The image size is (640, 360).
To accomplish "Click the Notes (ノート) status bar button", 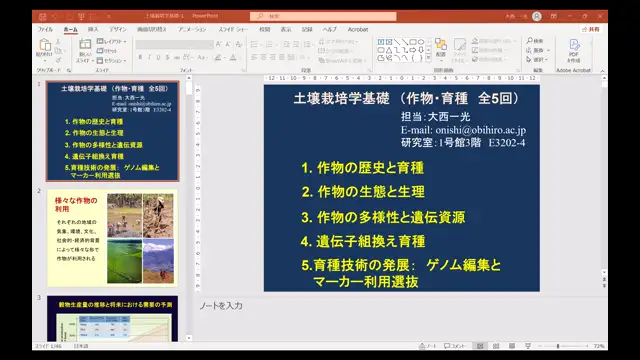I will [x=428, y=346].
